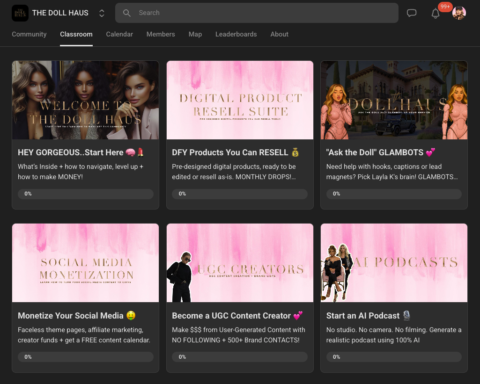
Task: Click progress bar of Monetize Social Media
Action: pyautogui.click(x=86, y=357)
